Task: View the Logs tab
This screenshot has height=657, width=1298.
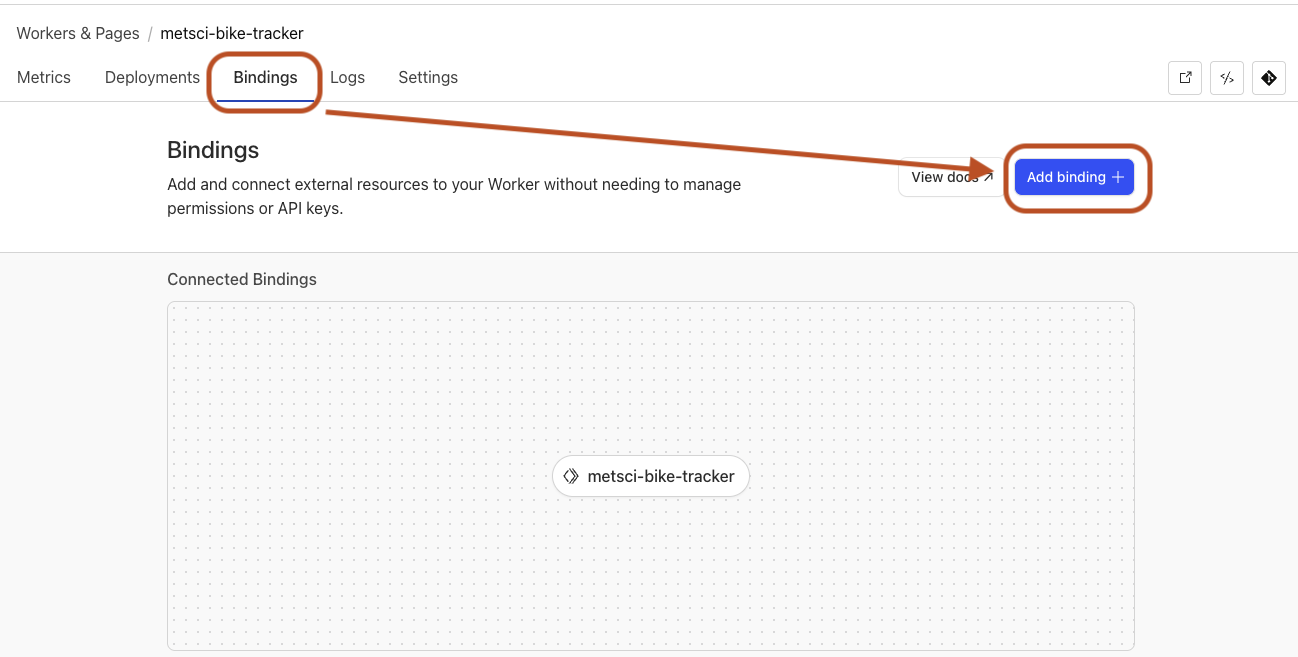Action: pyautogui.click(x=347, y=77)
